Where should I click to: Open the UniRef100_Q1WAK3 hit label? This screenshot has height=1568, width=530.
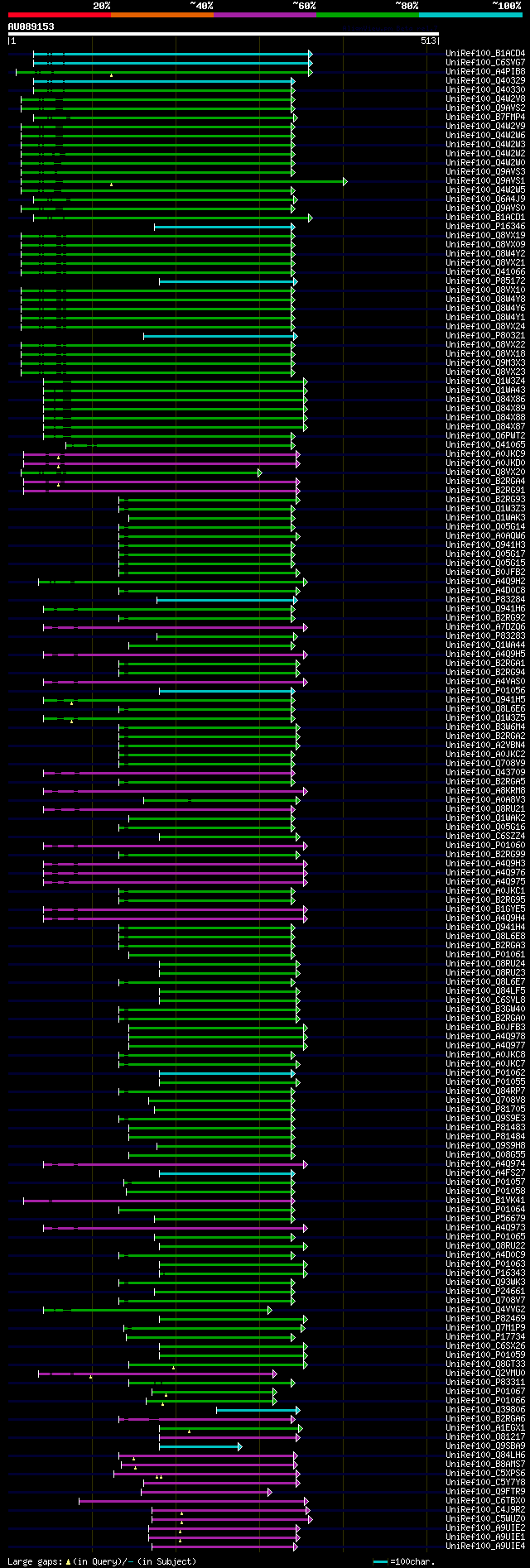point(485,518)
